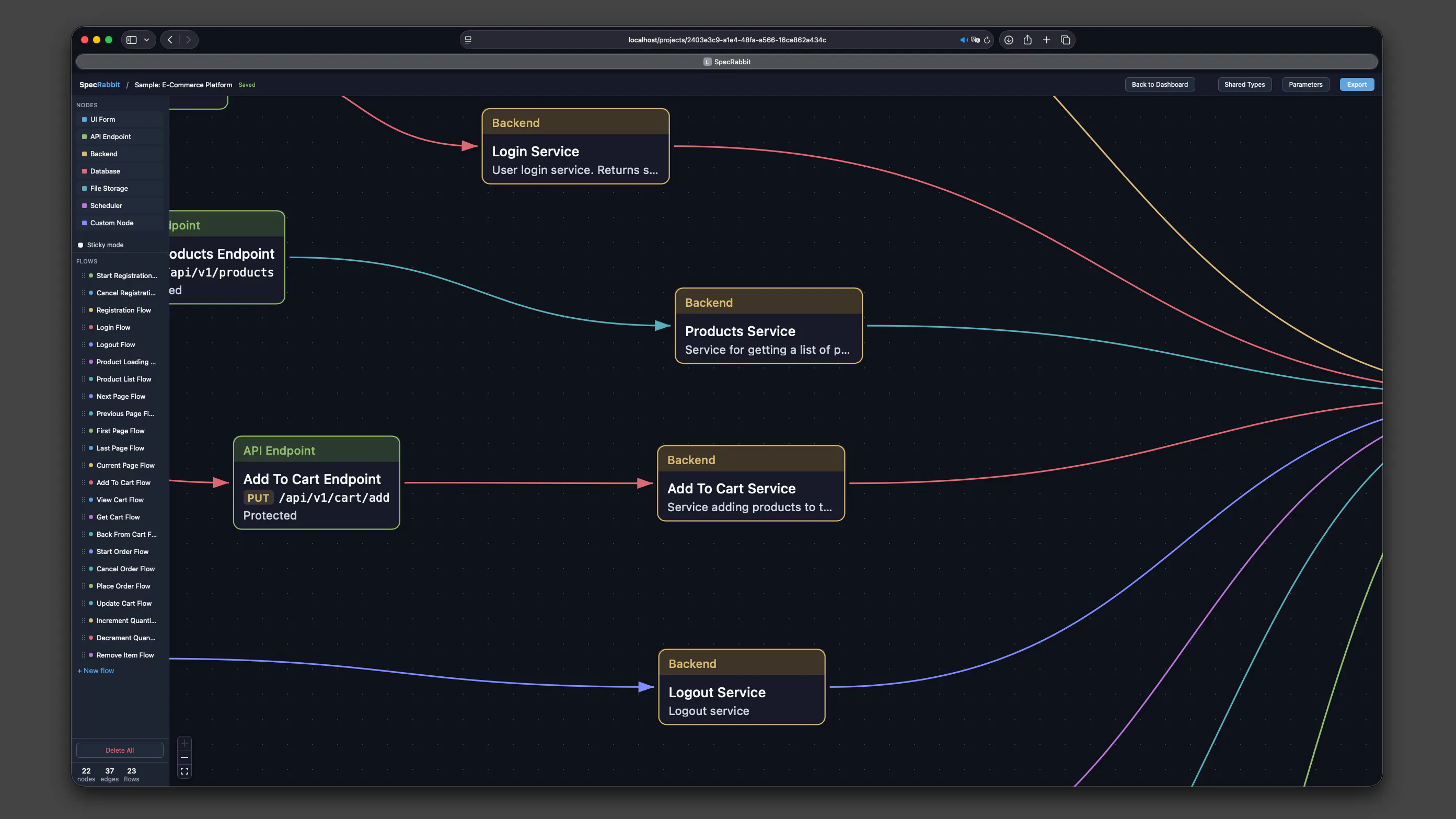
Task: Click the Products Service backend node
Action: pos(768,326)
